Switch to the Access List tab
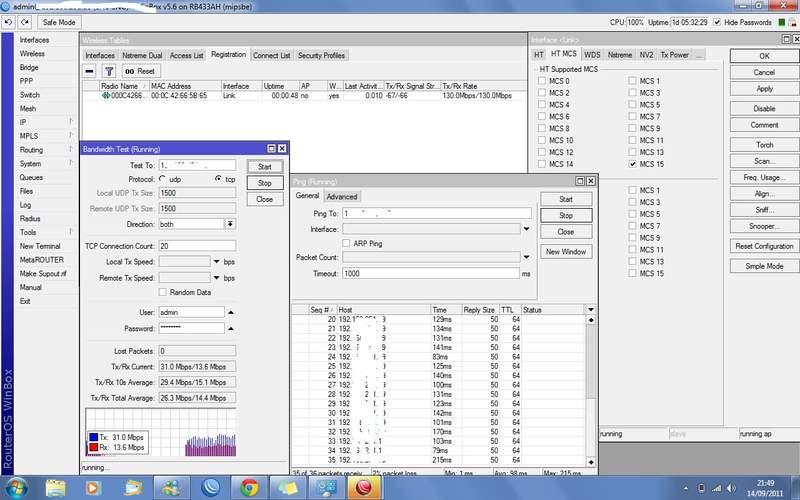 pos(186,56)
